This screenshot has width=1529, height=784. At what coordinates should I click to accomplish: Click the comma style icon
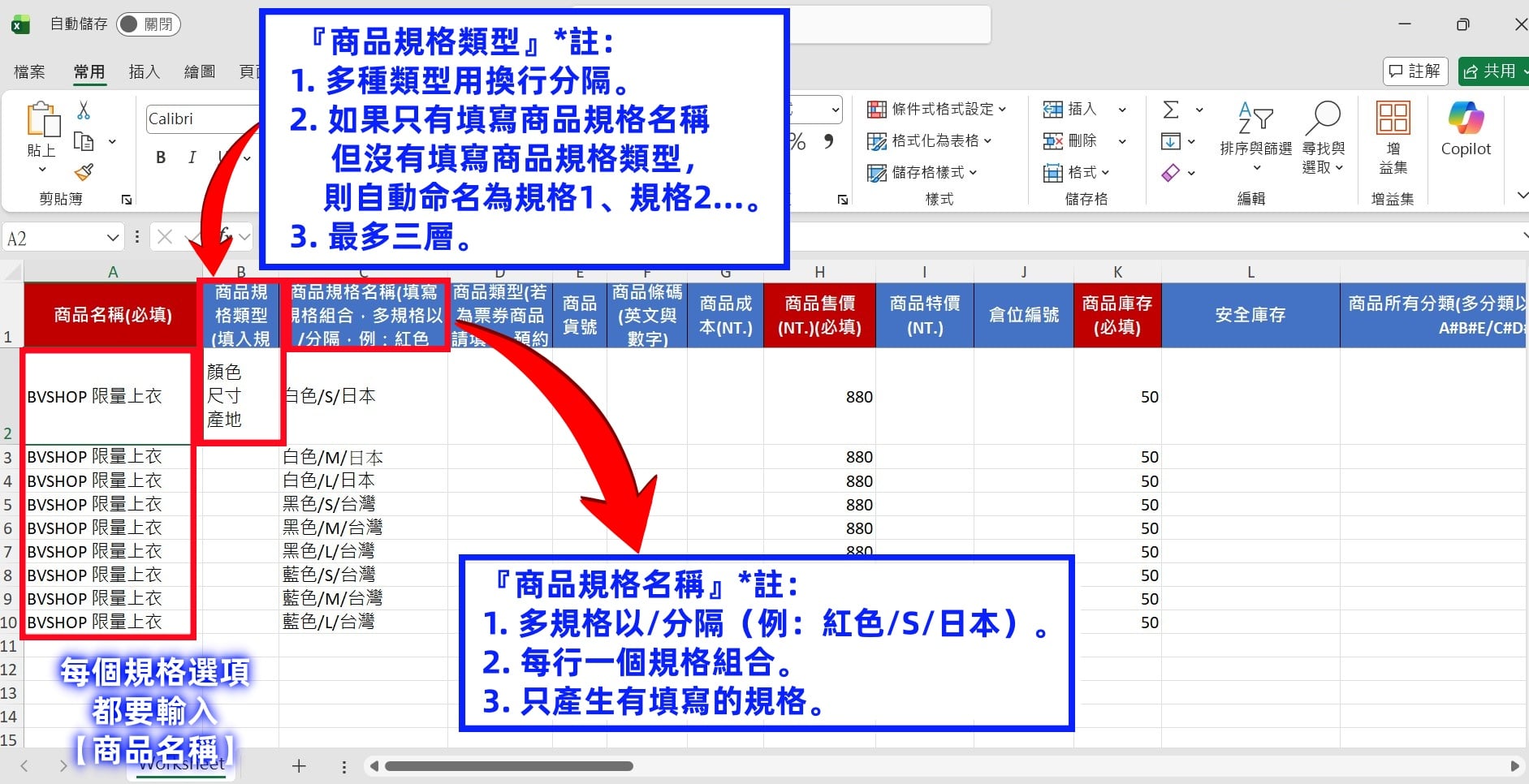(828, 141)
